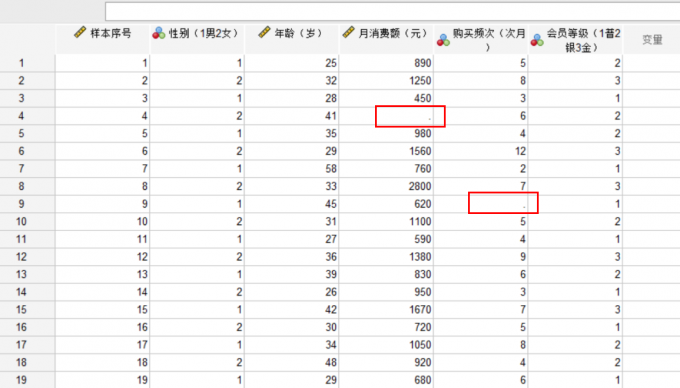This screenshot has width=680, height=388.
Task: Select the 月消费额（元） column header
Action: click(x=386, y=39)
